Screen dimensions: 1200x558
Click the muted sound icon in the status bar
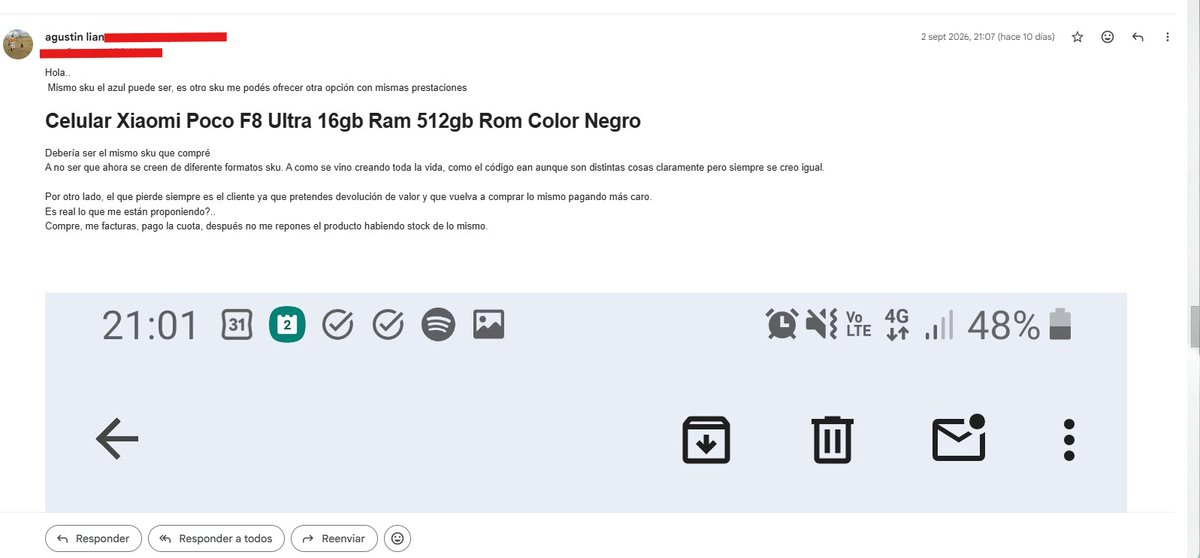coord(821,324)
